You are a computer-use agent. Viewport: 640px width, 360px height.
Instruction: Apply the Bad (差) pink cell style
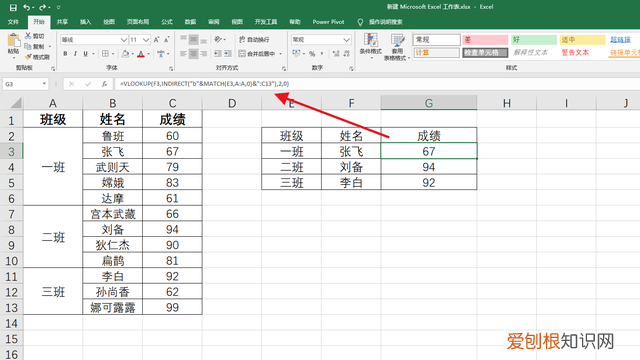[485, 40]
